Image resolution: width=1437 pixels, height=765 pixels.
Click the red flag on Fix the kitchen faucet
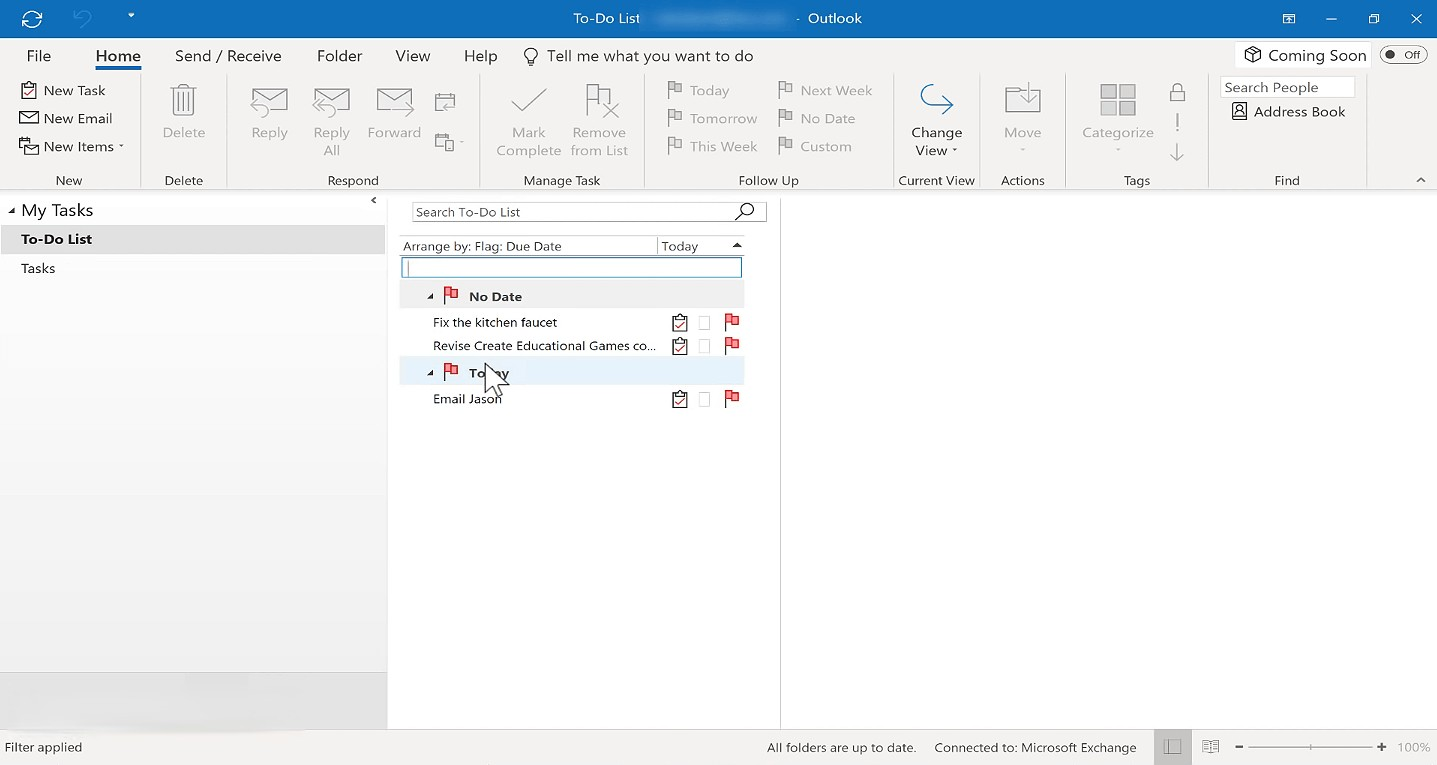point(732,322)
